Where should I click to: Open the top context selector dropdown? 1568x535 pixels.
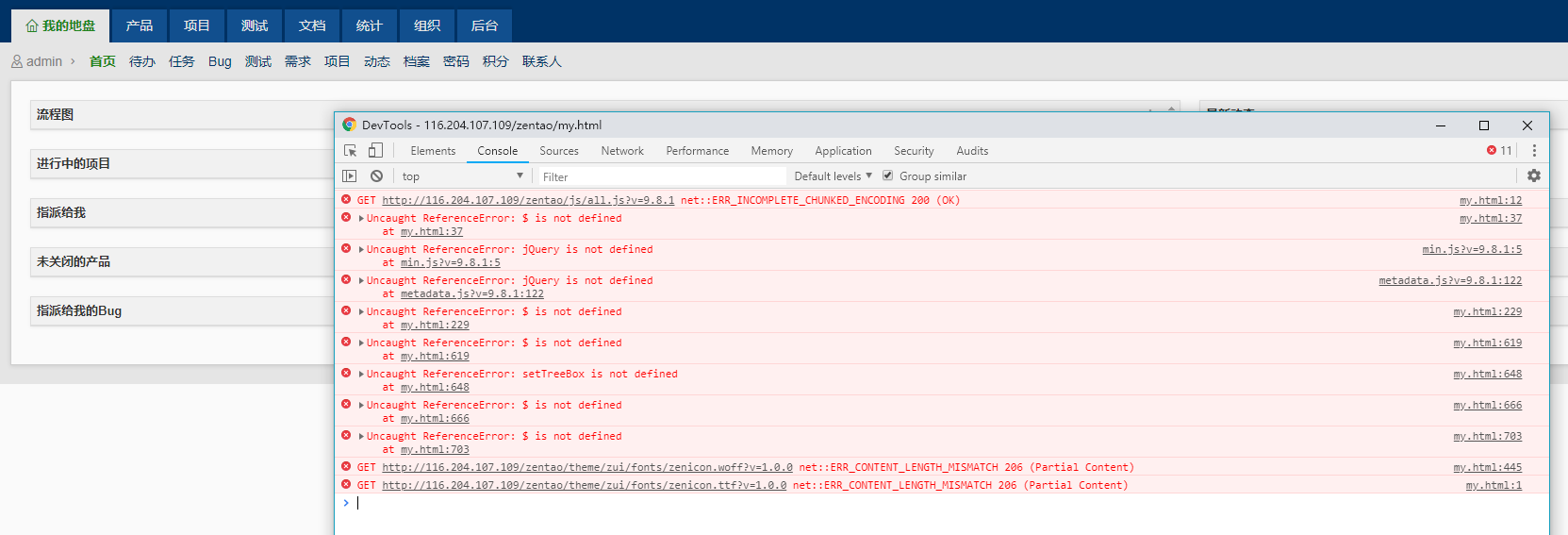tap(462, 176)
